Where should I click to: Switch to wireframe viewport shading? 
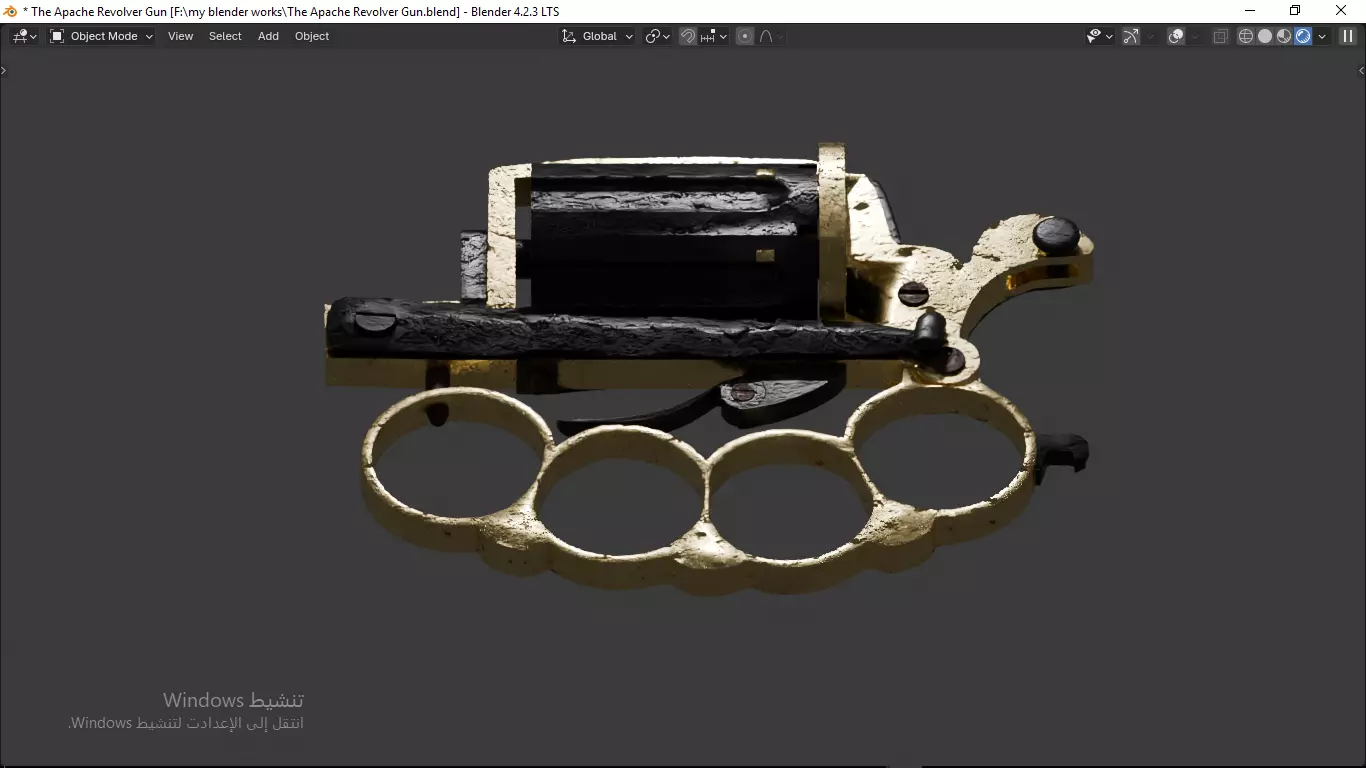(x=1246, y=36)
